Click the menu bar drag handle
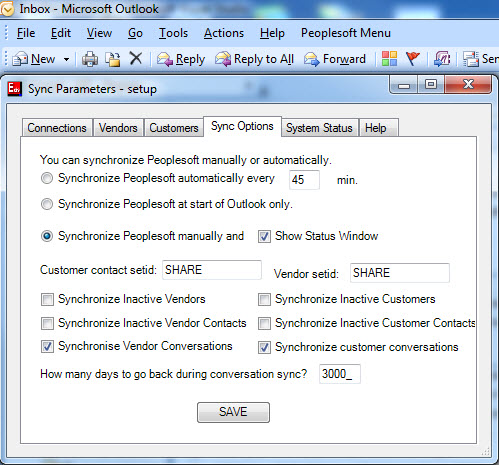The height and width of the screenshot is (465, 499). click(6, 33)
